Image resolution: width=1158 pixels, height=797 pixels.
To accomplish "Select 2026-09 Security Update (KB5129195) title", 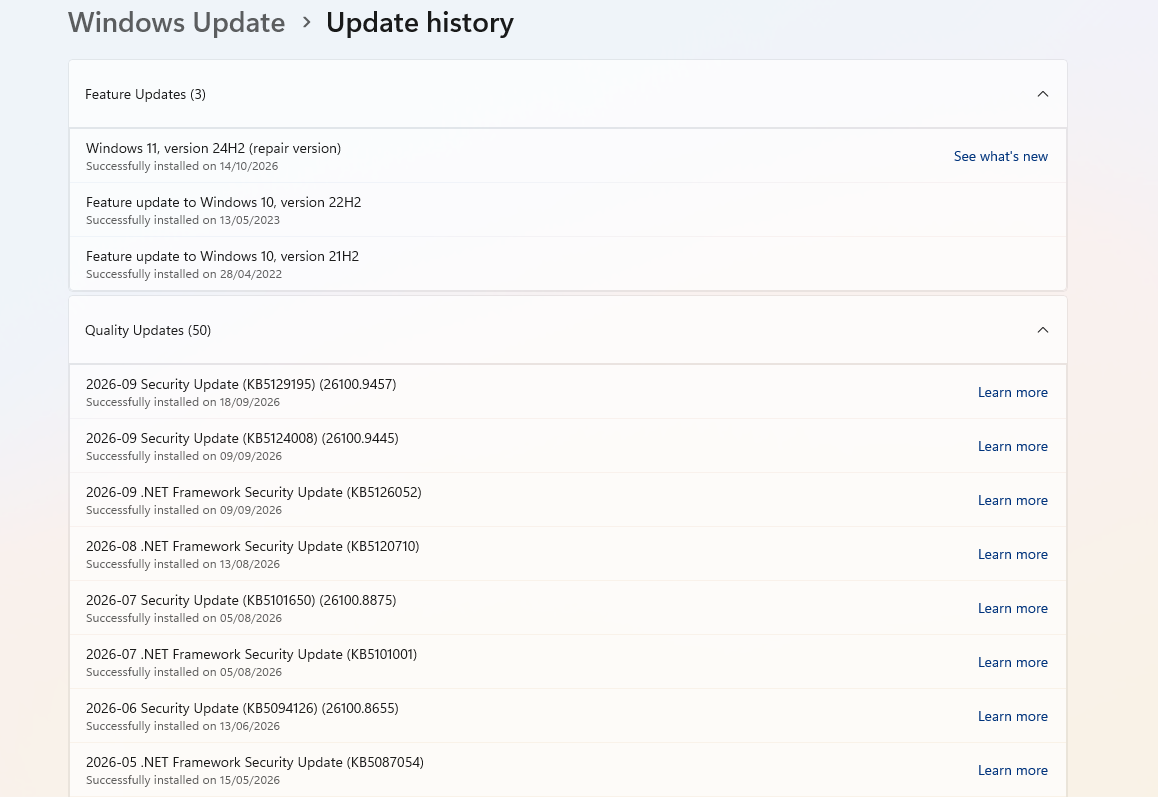I will [241, 384].
